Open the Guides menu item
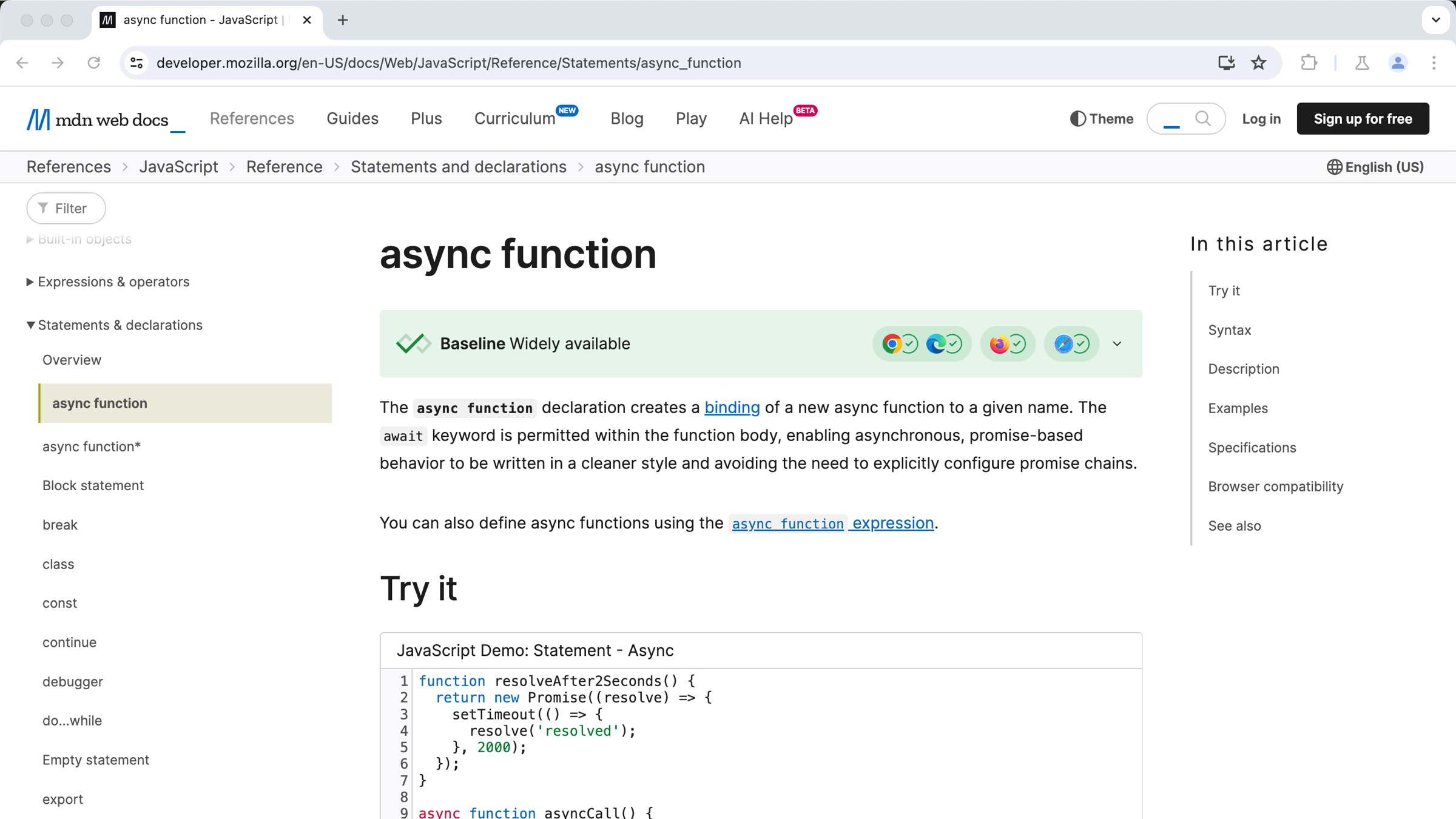The height and width of the screenshot is (819, 1456). [x=352, y=118]
